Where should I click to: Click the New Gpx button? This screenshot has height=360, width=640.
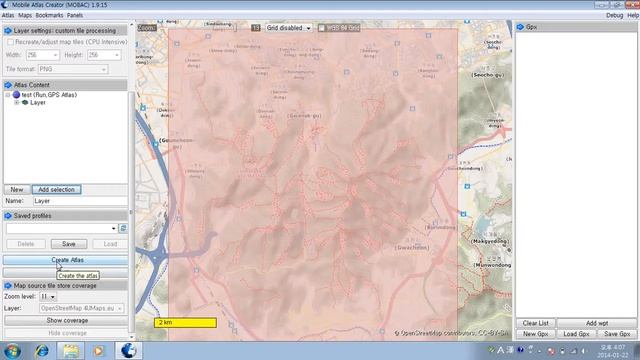coord(536,334)
